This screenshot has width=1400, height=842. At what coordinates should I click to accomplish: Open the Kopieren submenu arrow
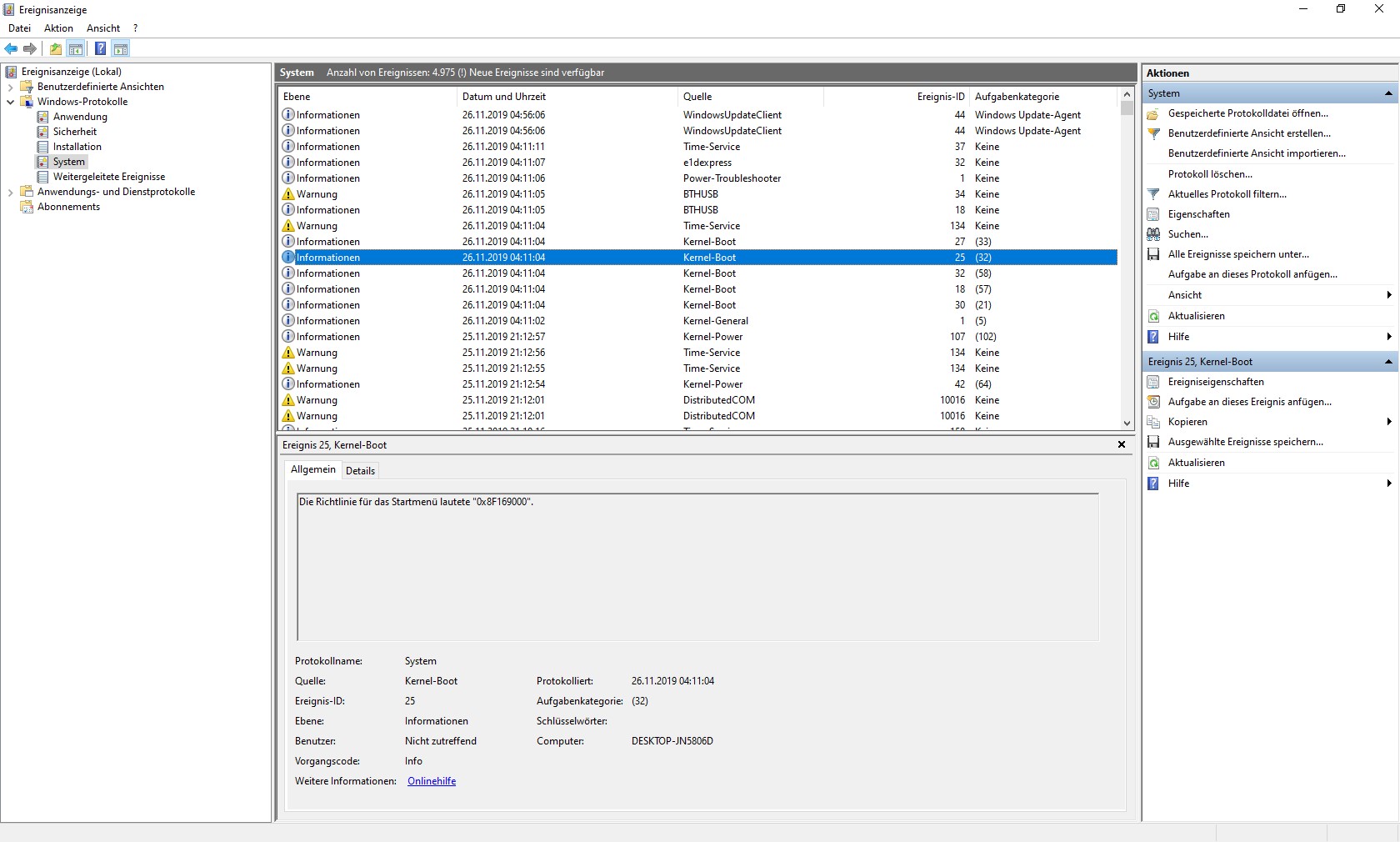[1389, 422]
